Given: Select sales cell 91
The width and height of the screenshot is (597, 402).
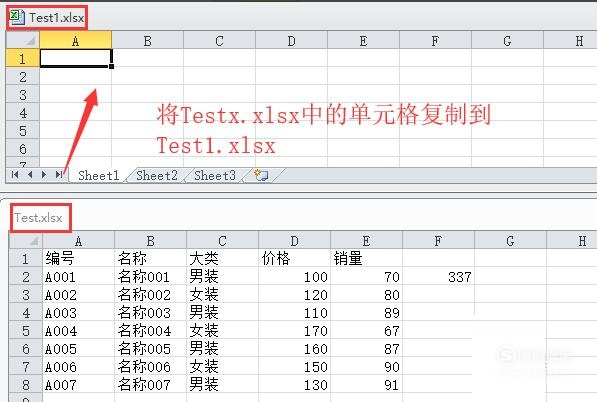Looking at the screenshot, I should 366,384.
